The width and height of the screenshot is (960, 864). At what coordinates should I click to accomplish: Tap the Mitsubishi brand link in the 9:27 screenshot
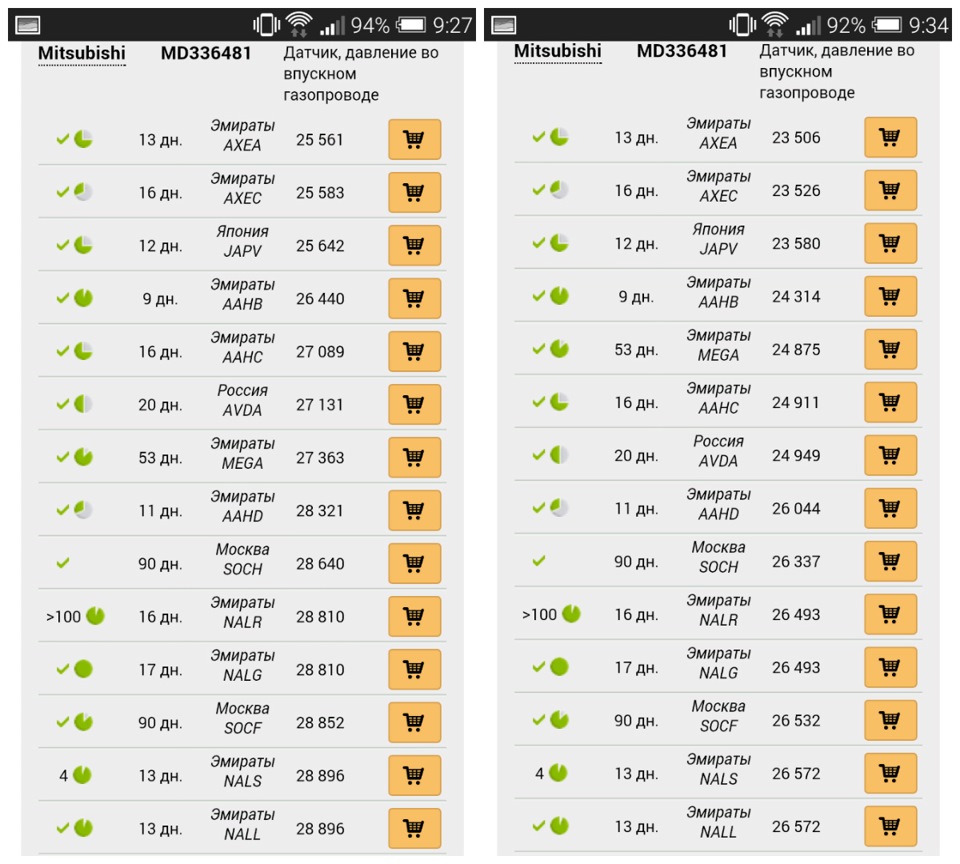point(81,53)
